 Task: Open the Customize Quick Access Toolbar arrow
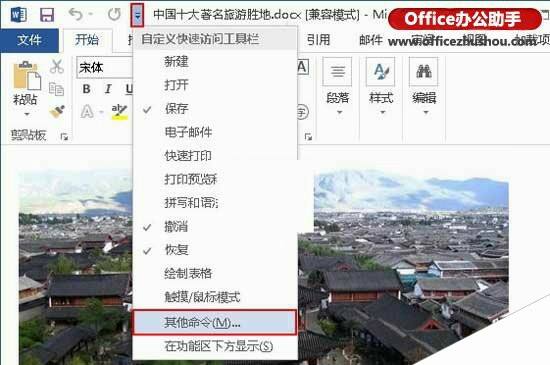[x=138, y=15]
